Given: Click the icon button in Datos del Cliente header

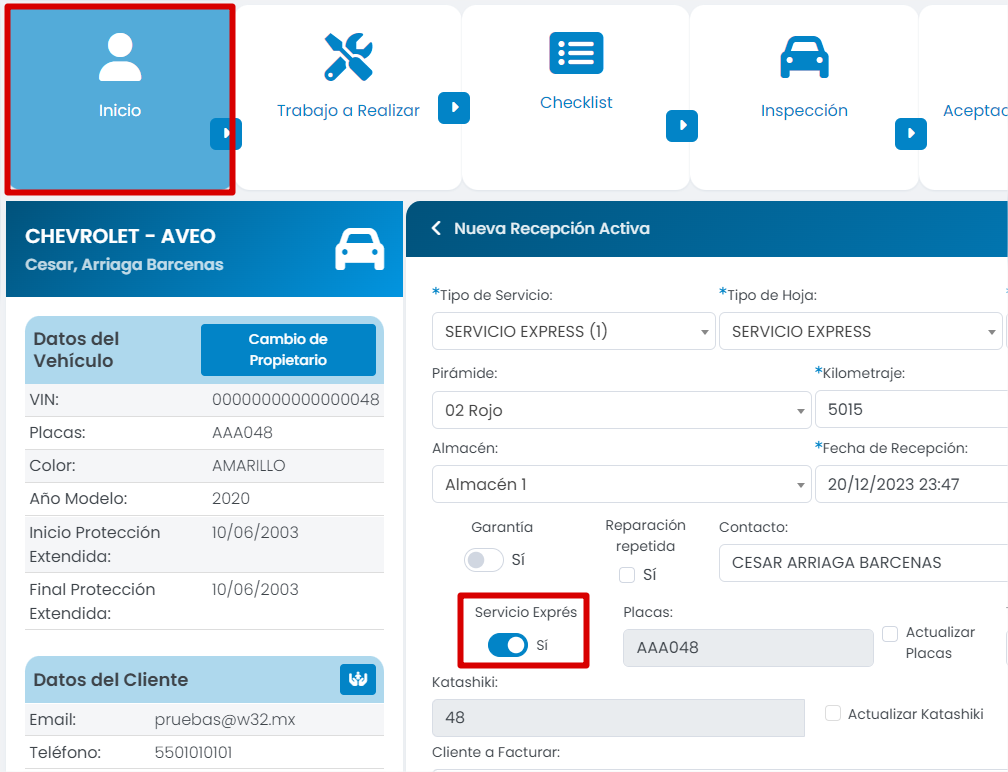Looking at the screenshot, I should pyautogui.click(x=358, y=679).
